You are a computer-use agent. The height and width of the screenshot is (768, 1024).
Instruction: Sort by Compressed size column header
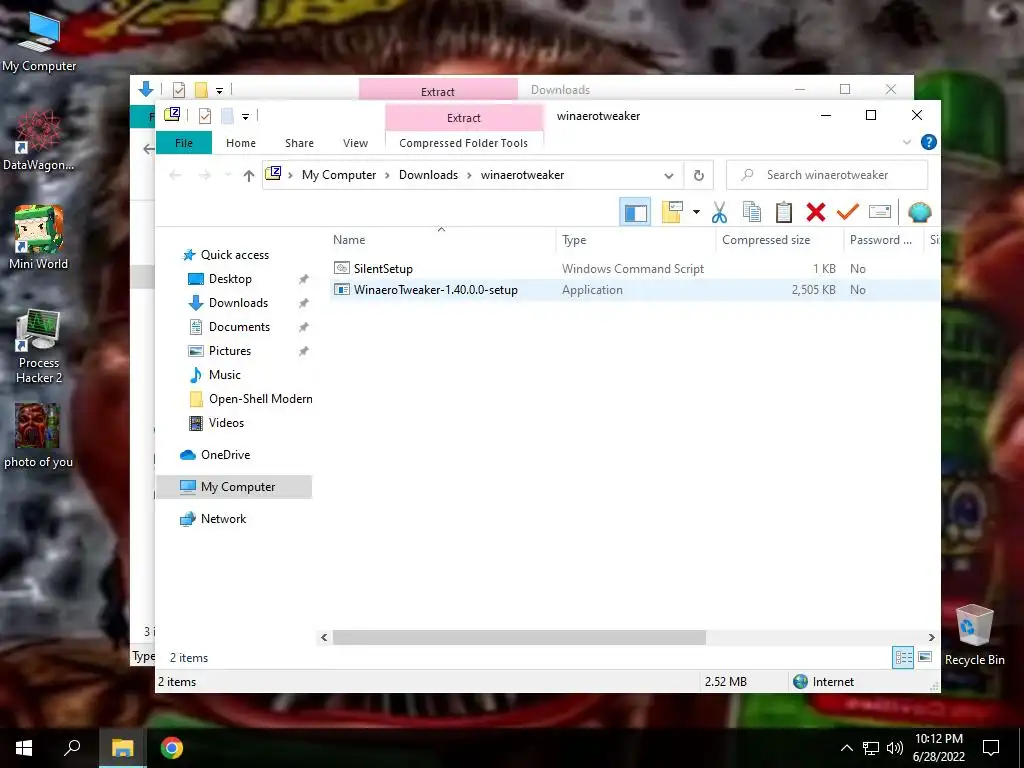(x=779, y=240)
